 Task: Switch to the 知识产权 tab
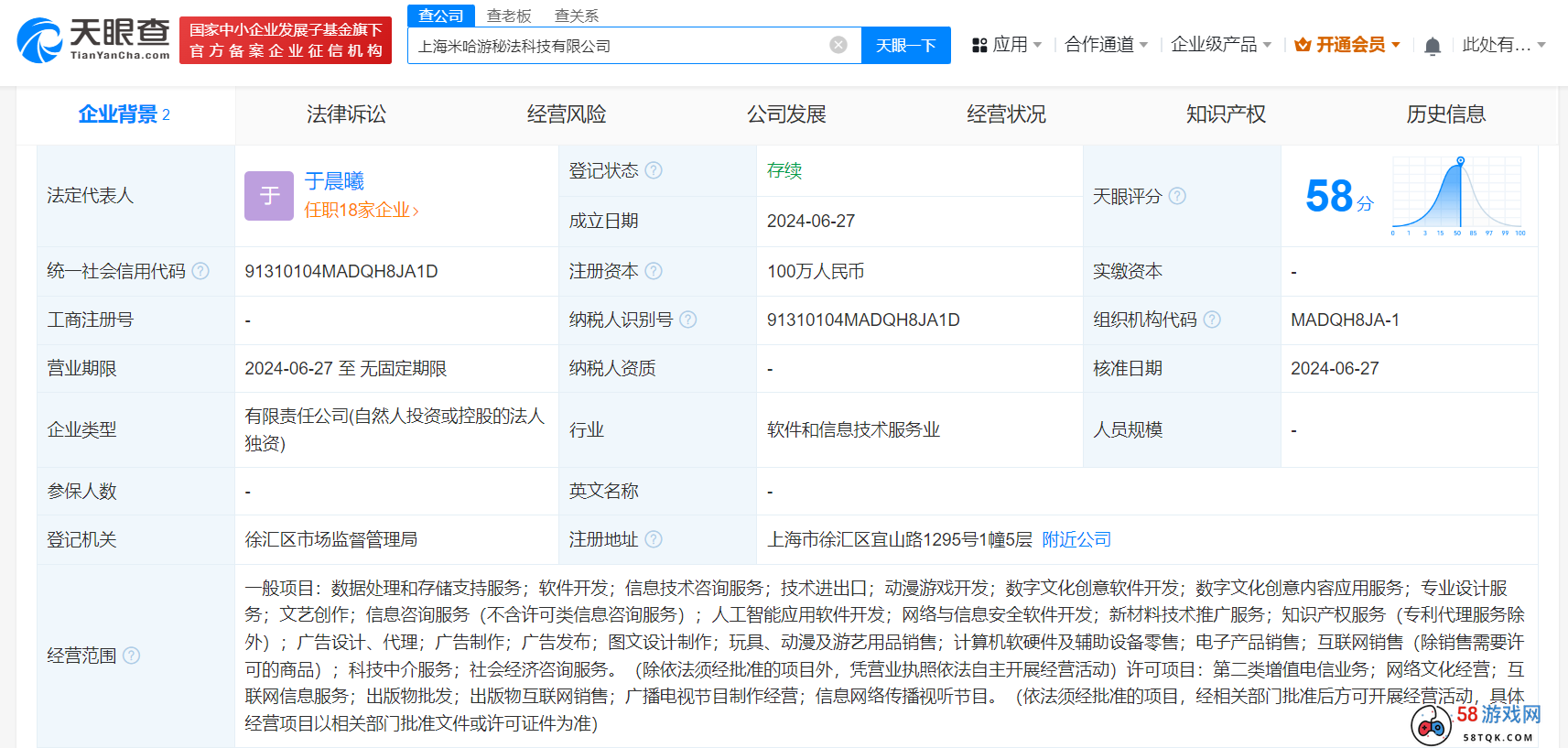(x=1226, y=114)
